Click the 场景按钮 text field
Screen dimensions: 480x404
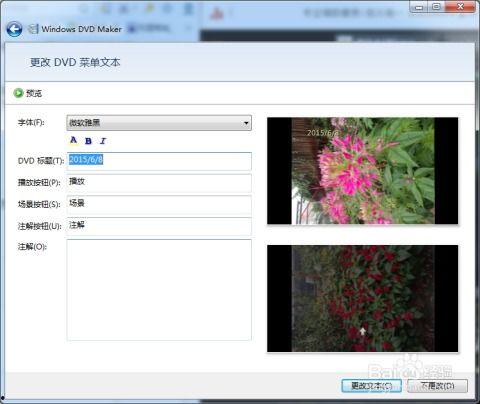pos(159,205)
